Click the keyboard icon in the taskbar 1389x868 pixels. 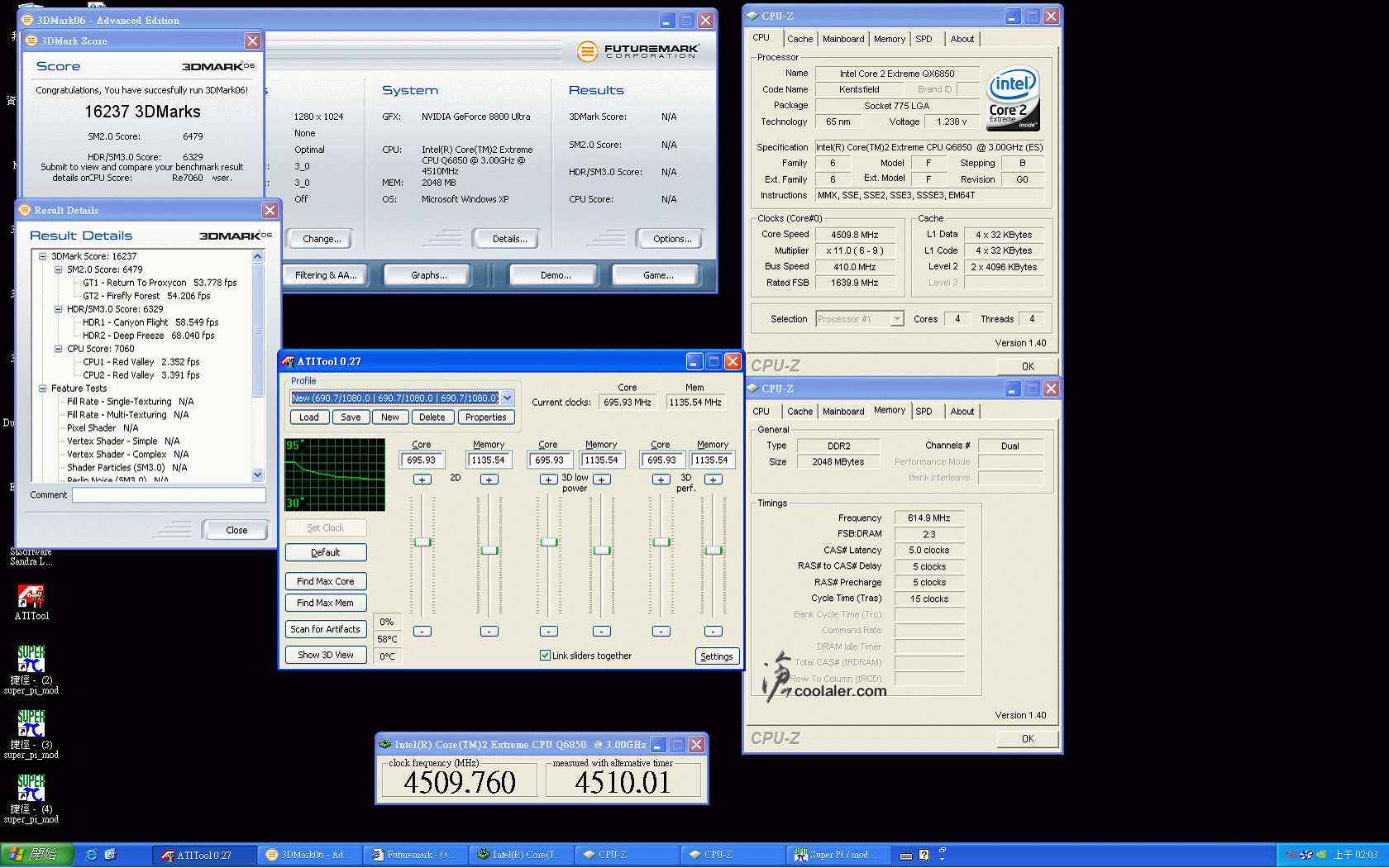(905, 856)
